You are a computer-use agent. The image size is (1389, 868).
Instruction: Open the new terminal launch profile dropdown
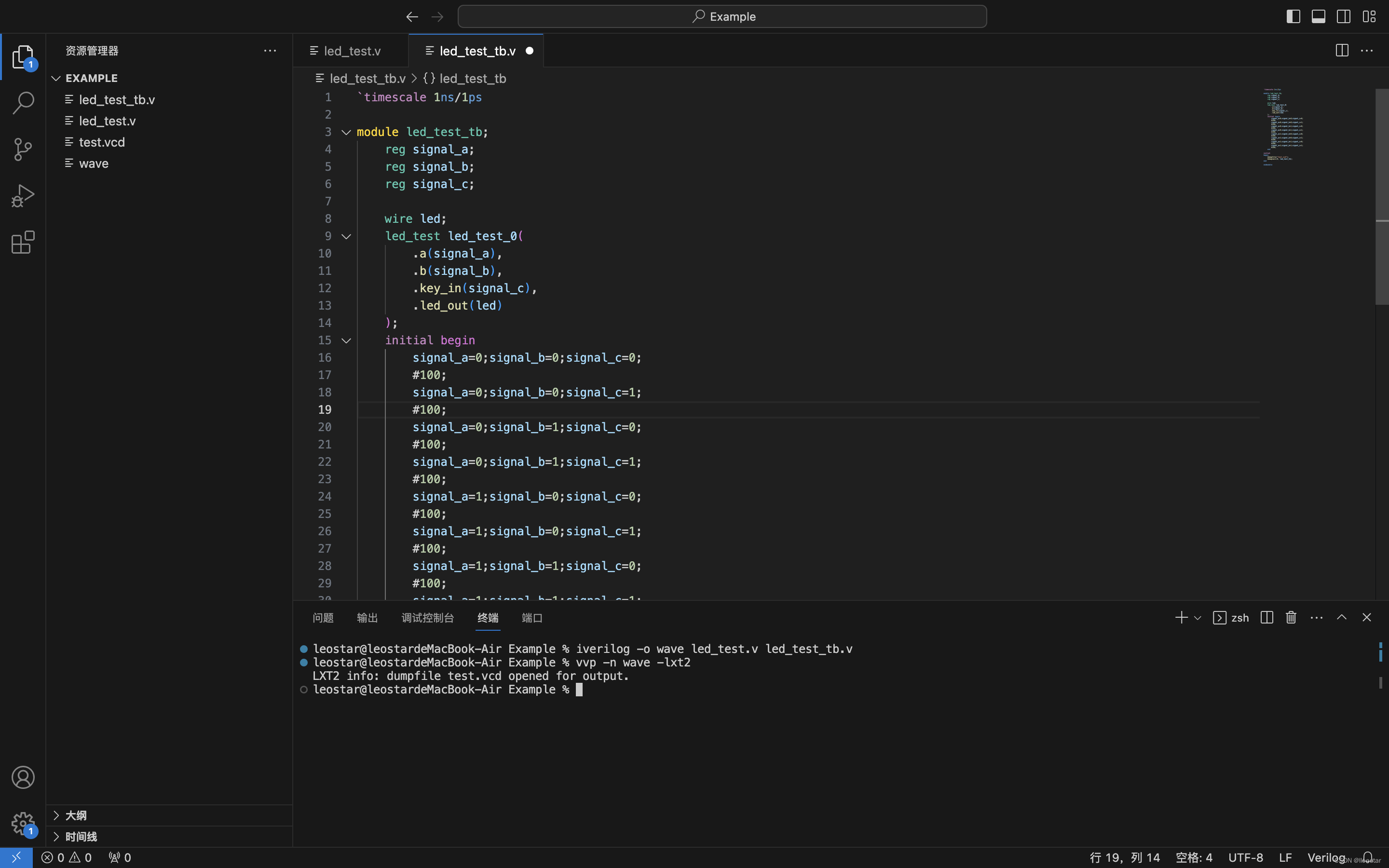click(1198, 618)
